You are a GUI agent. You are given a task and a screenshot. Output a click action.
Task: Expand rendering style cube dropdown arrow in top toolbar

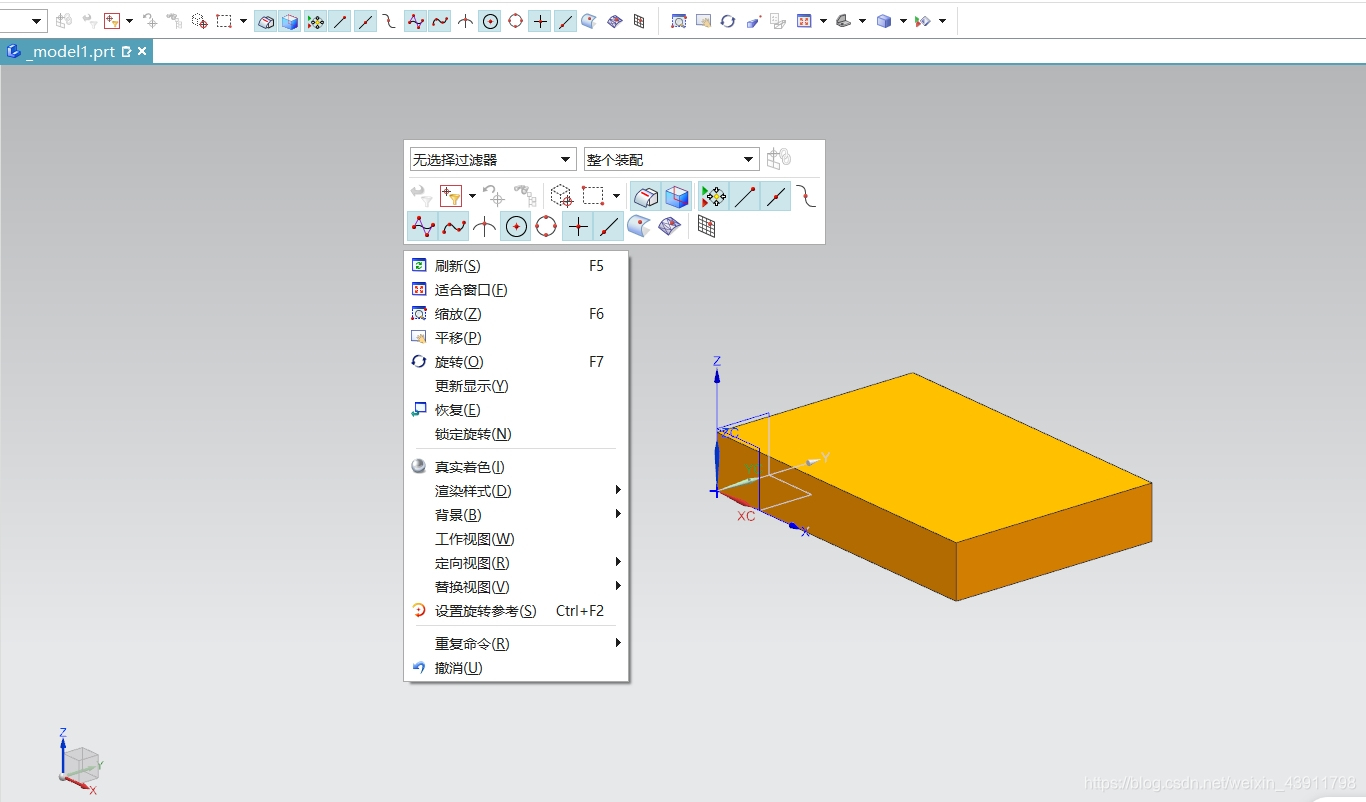(x=903, y=20)
